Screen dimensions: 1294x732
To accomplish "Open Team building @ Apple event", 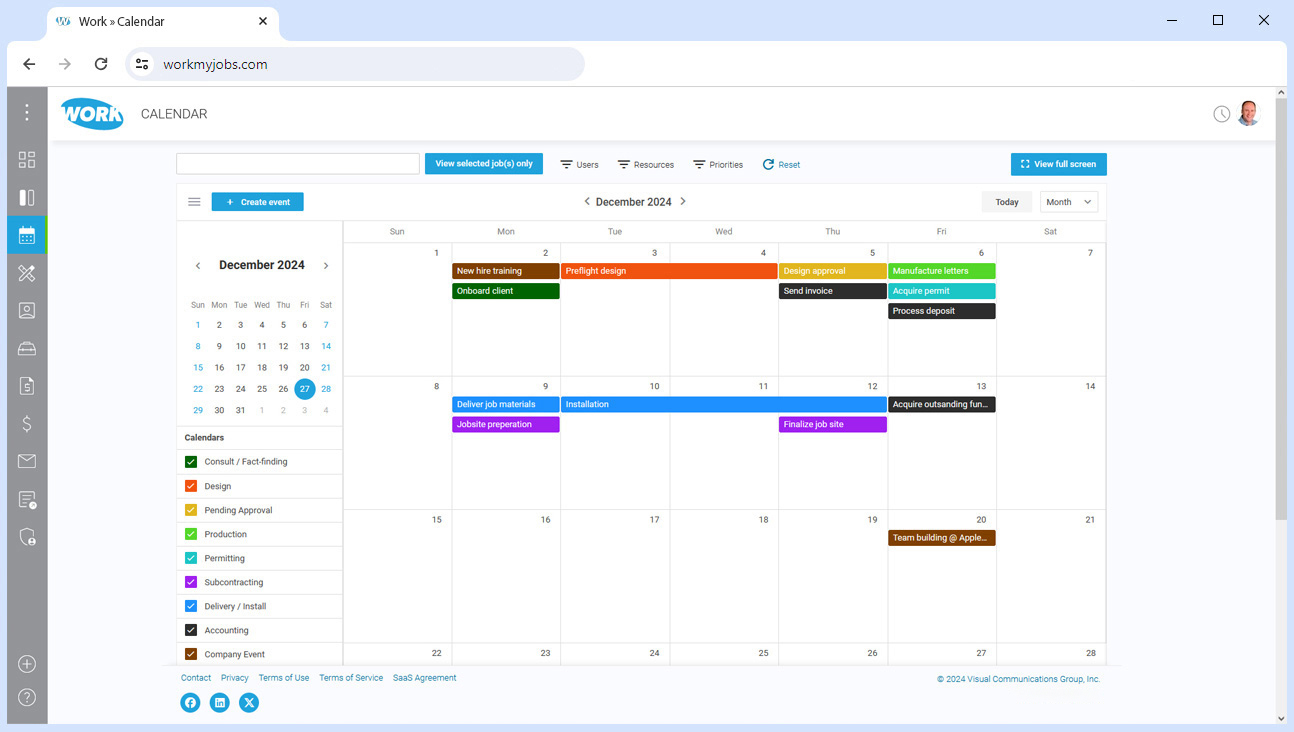I will pos(942,538).
